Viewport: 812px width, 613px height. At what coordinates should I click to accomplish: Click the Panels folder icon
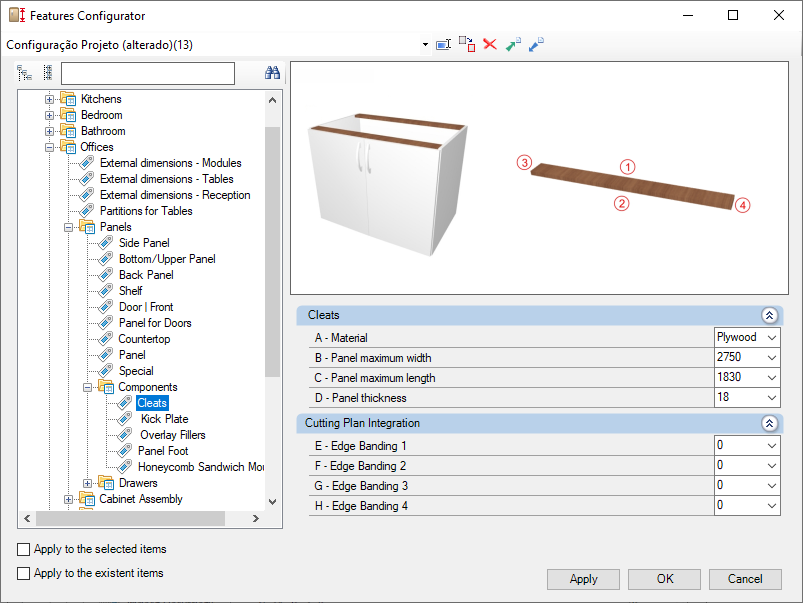(x=87, y=227)
